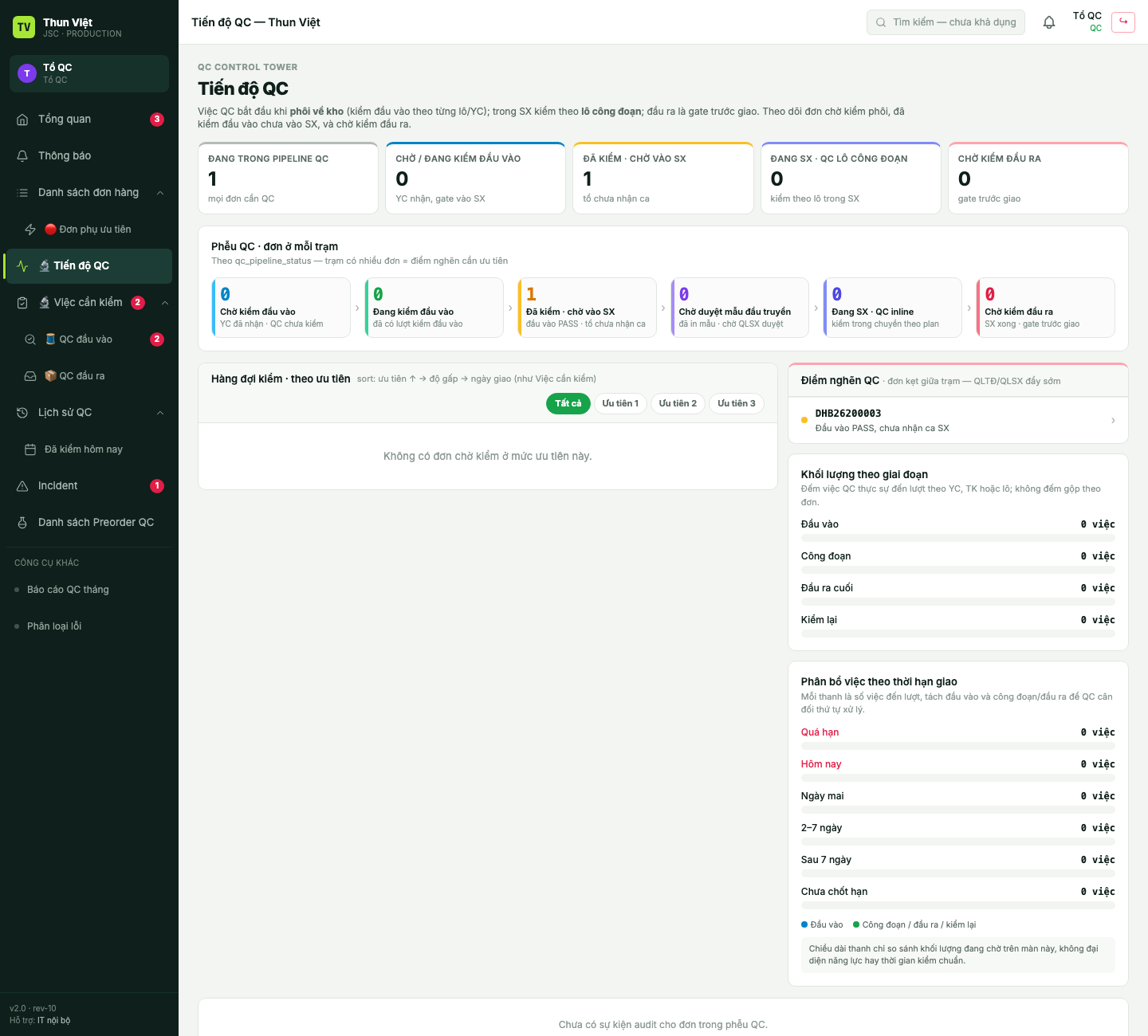
Task: Collapse the Việc cần kiểm submenu
Action: pos(165,303)
